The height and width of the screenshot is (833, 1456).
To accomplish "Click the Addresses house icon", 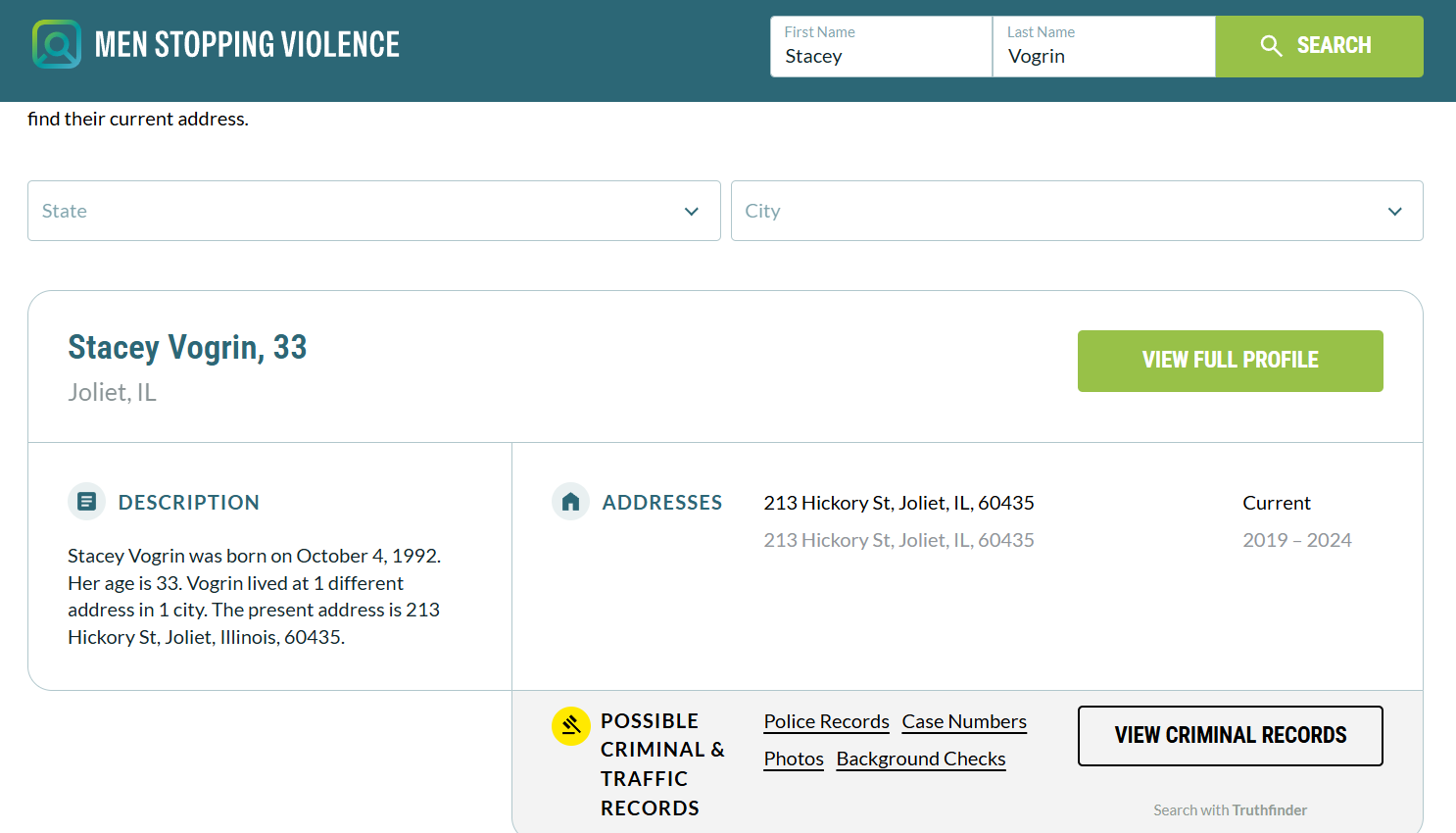I will (570, 502).
